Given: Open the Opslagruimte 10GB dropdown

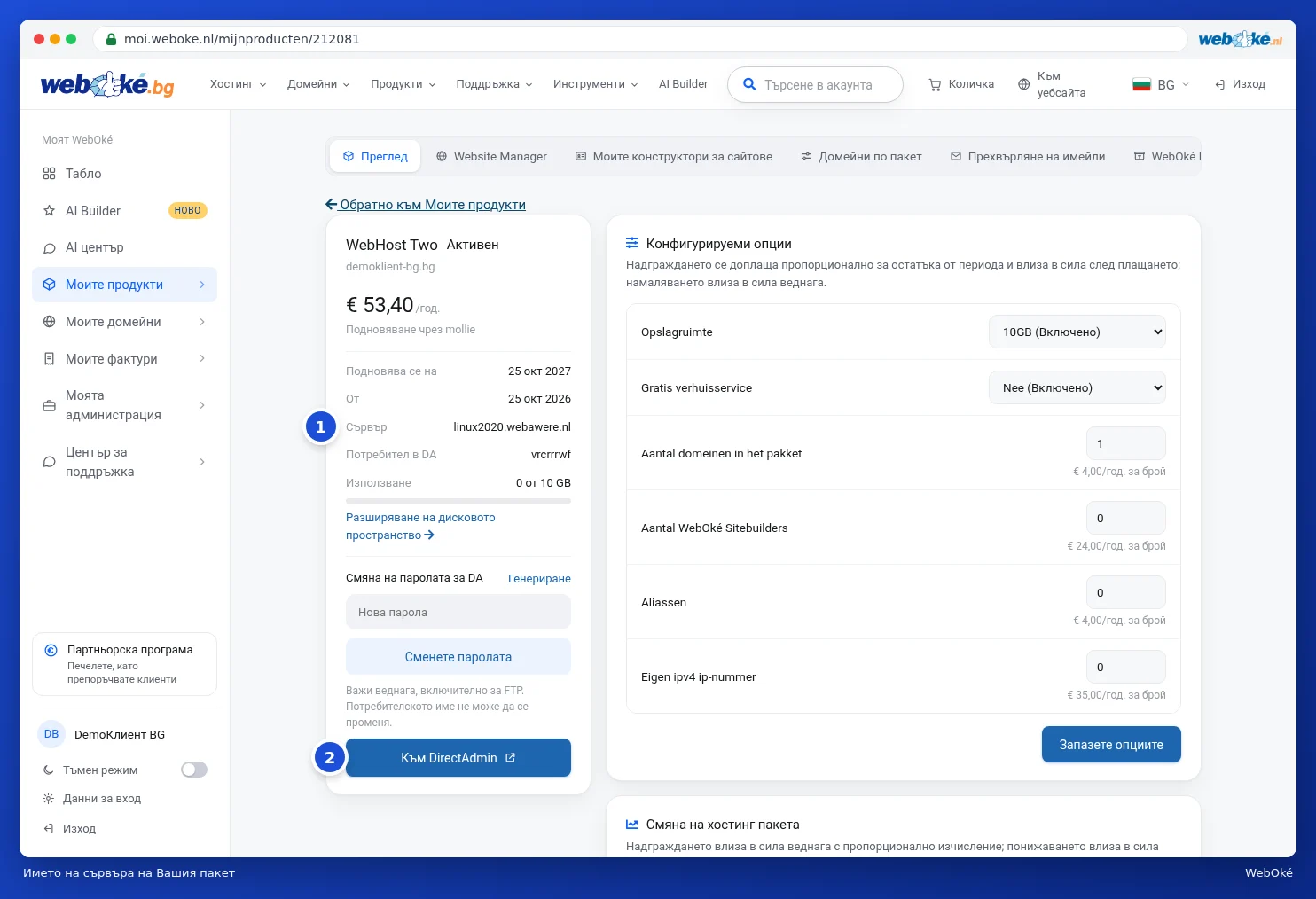Looking at the screenshot, I should (1077, 332).
